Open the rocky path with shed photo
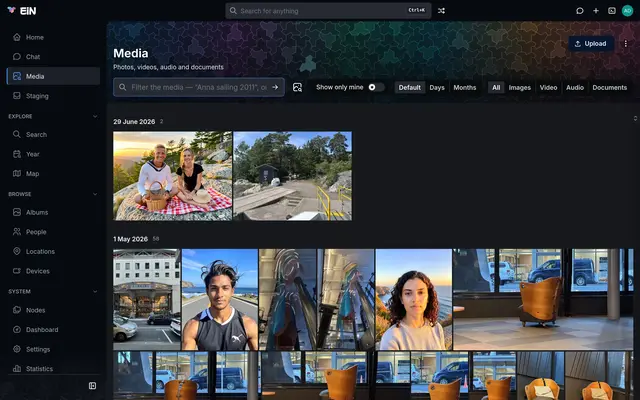The width and height of the screenshot is (640, 400). tap(293, 176)
